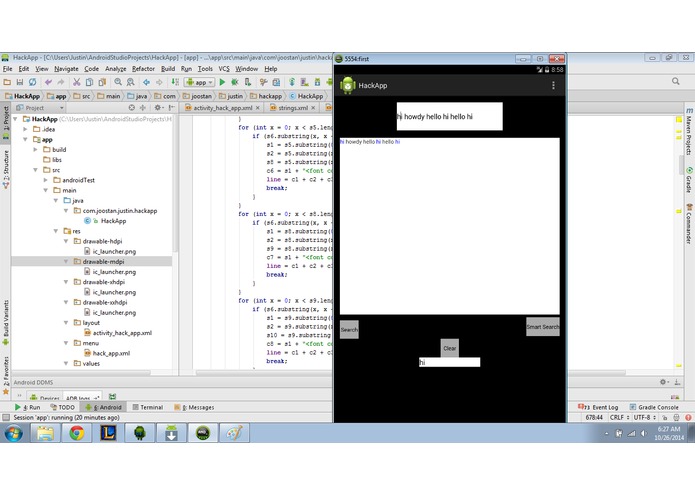Viewport: 695px width, 494px height.
Task: Click the Synchronize refresh icon
Action: coord(32,82)
